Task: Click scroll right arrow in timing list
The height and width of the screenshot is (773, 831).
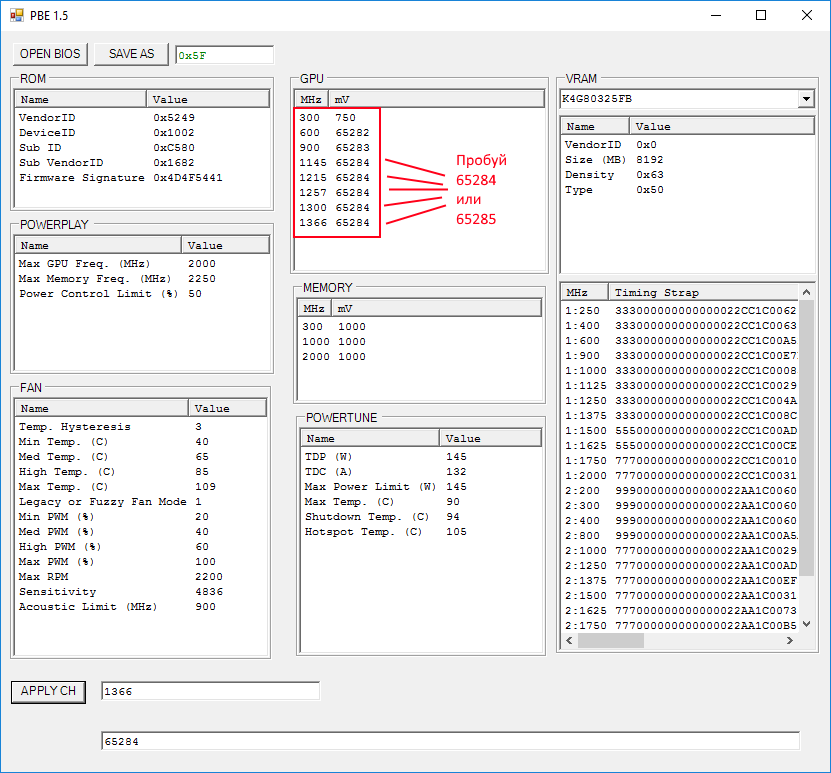Action: point(790,641)
